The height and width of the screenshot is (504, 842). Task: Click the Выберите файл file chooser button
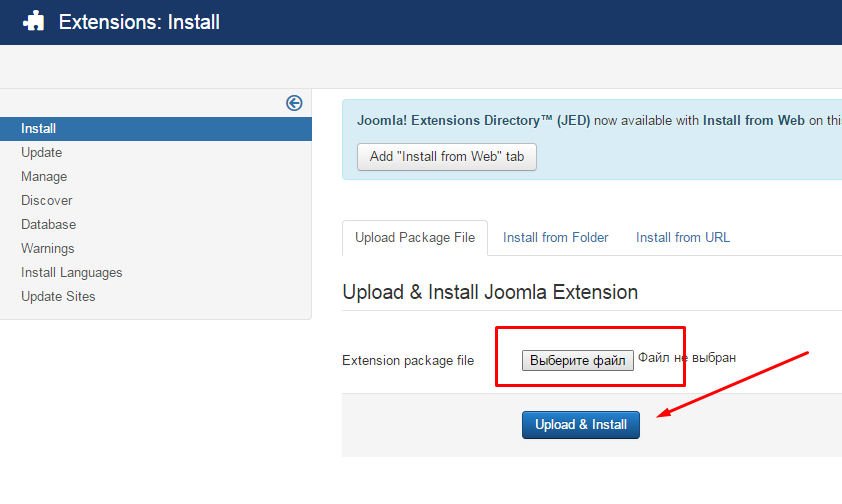click(x=577, y=360)
